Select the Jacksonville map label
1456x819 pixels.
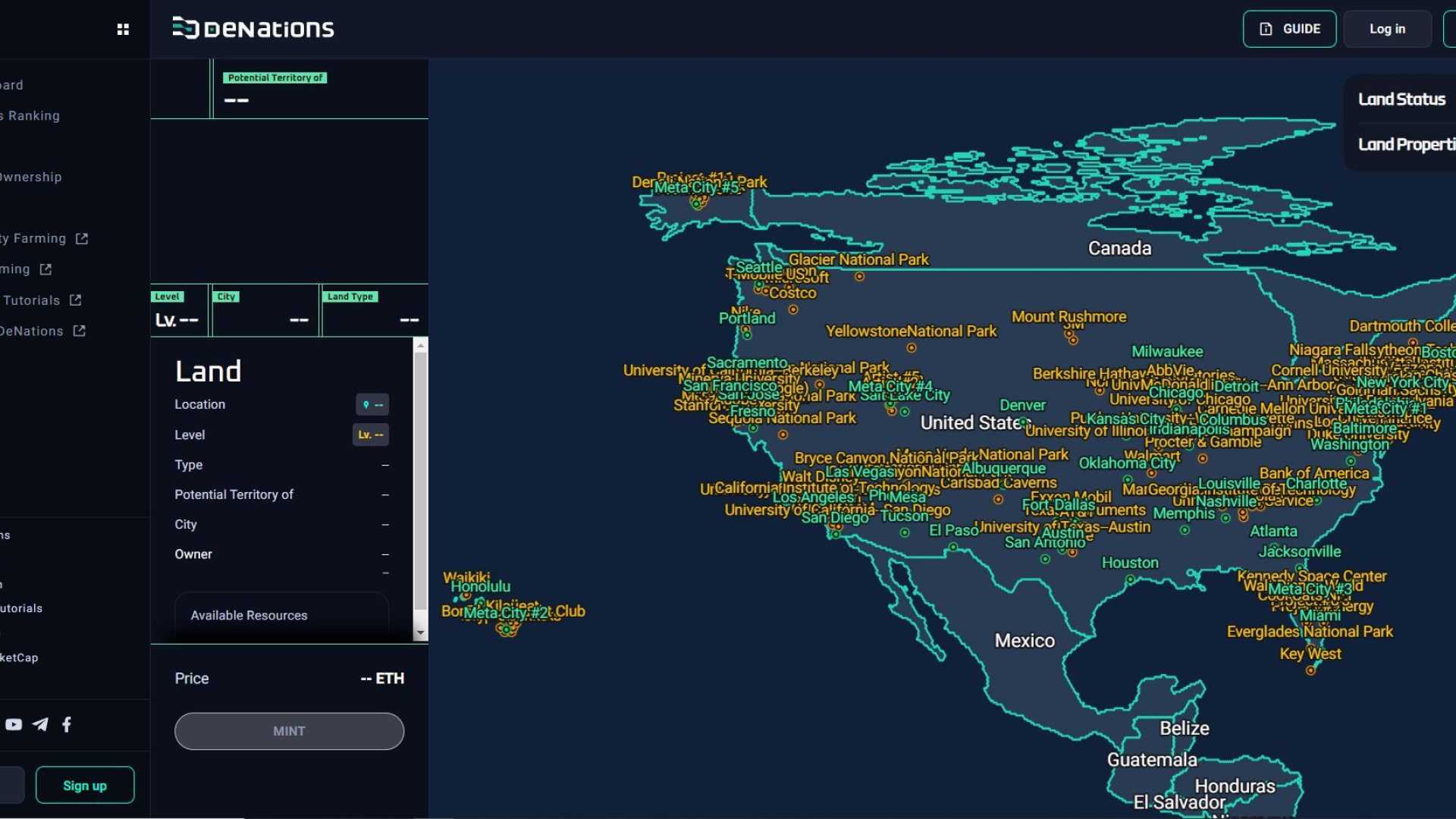[1299, 552]
